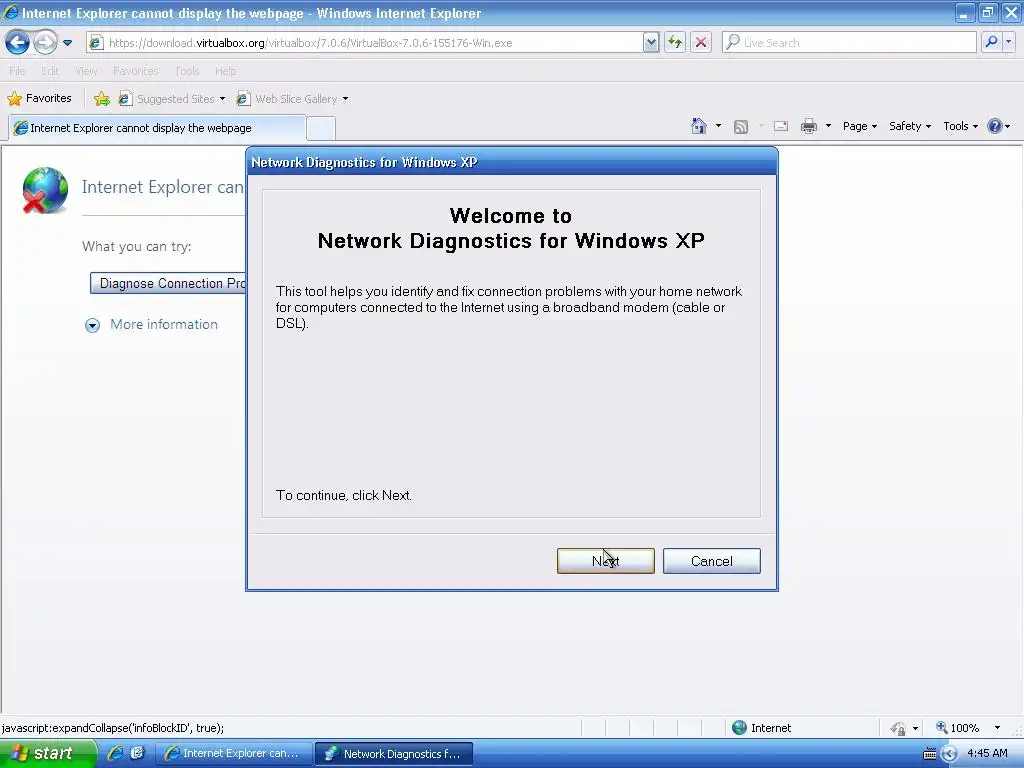The width and height of the screenshot is (1024, 768).
Task: Click Diagnose Connection Problems button
Action: 168,283
